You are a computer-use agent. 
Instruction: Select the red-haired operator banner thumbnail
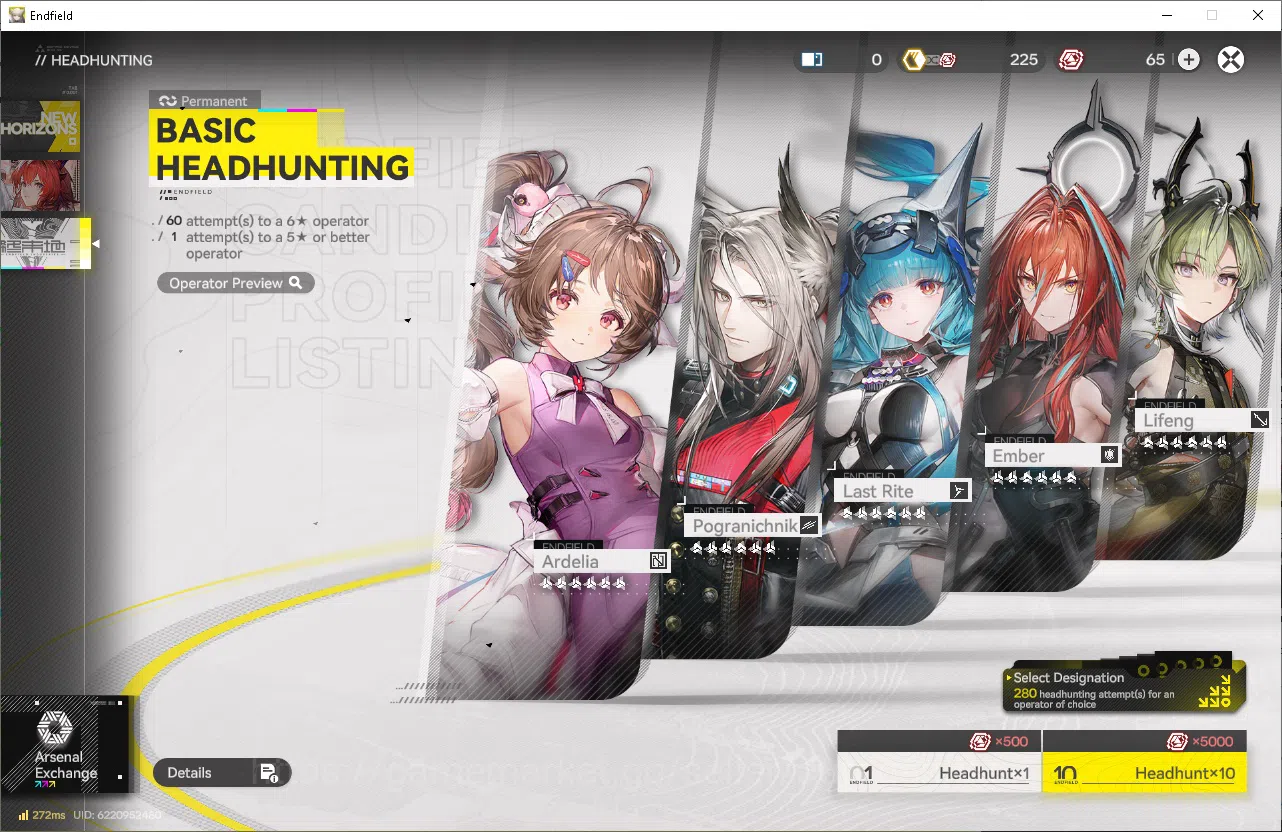coord(40,186)
